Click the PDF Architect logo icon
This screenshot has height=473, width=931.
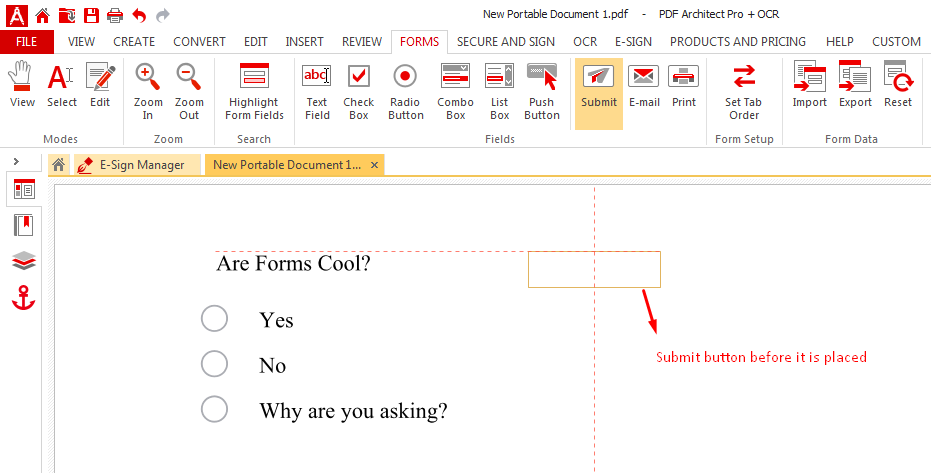[17, 15]
